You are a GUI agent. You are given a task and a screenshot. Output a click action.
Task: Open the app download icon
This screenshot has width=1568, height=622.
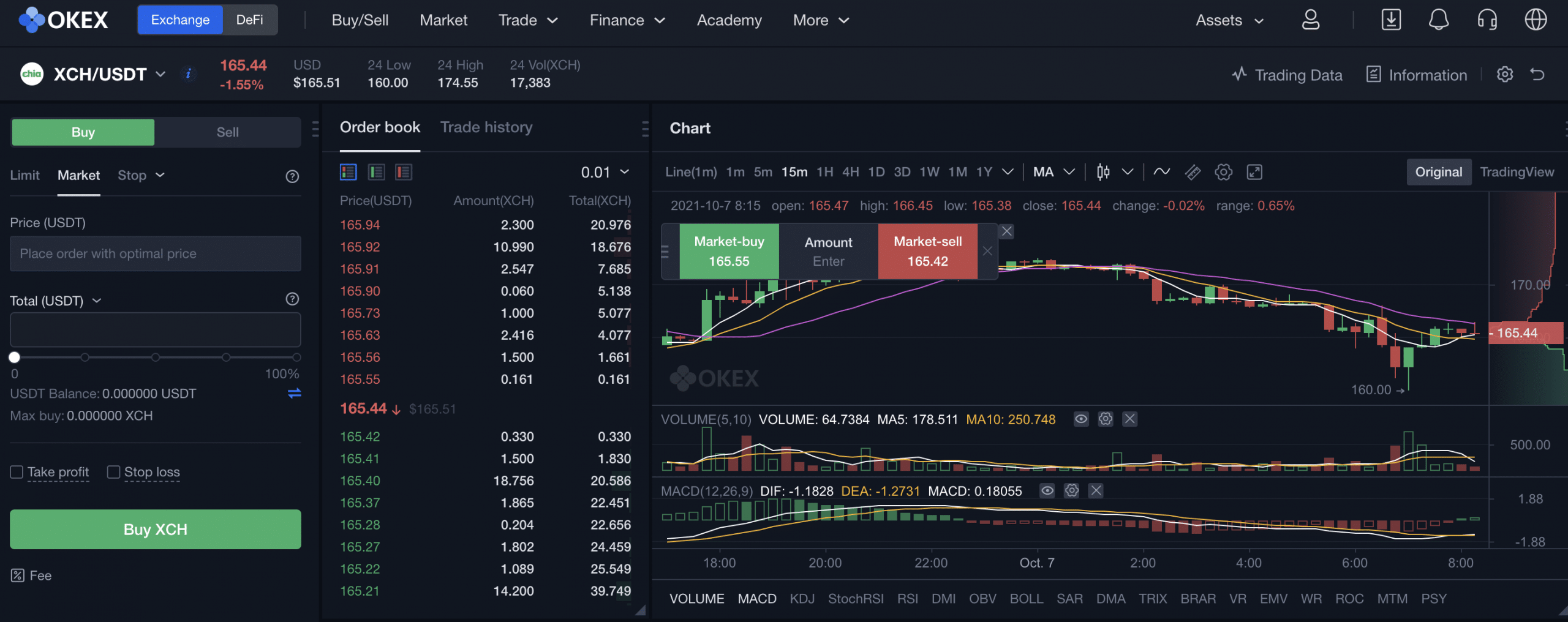coord(1391,20)
